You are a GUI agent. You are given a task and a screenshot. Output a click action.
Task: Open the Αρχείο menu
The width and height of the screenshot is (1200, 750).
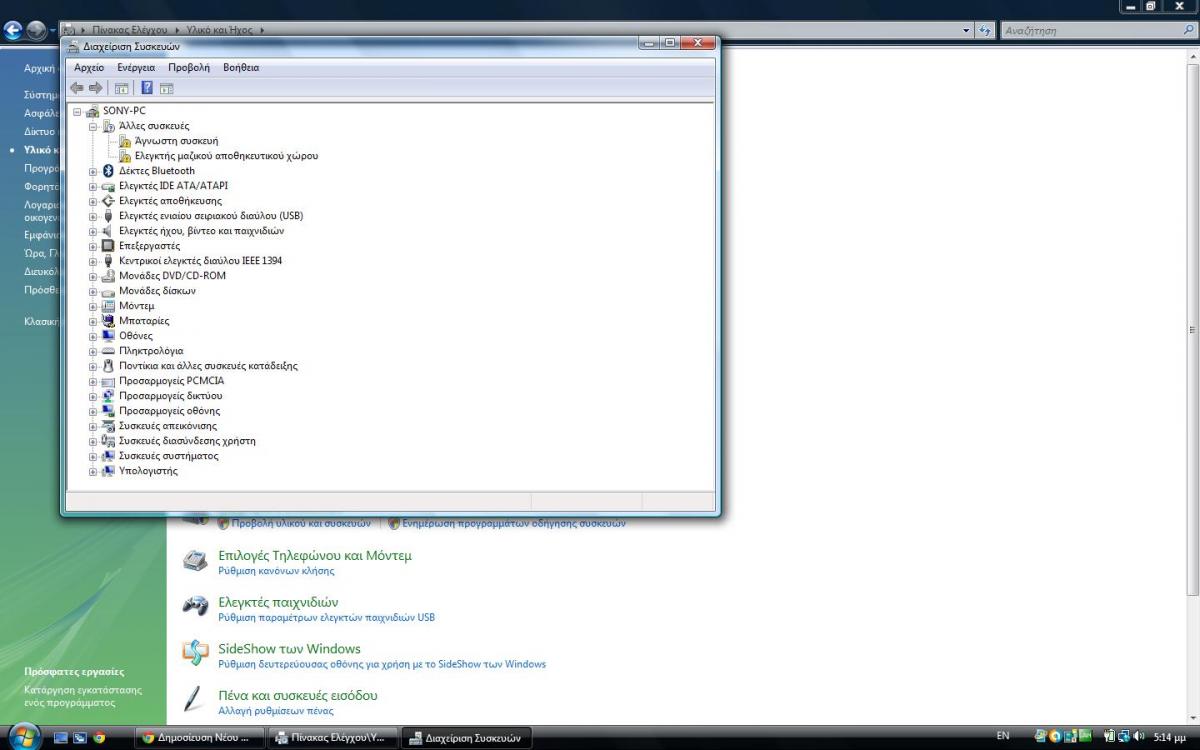point(89,67)
